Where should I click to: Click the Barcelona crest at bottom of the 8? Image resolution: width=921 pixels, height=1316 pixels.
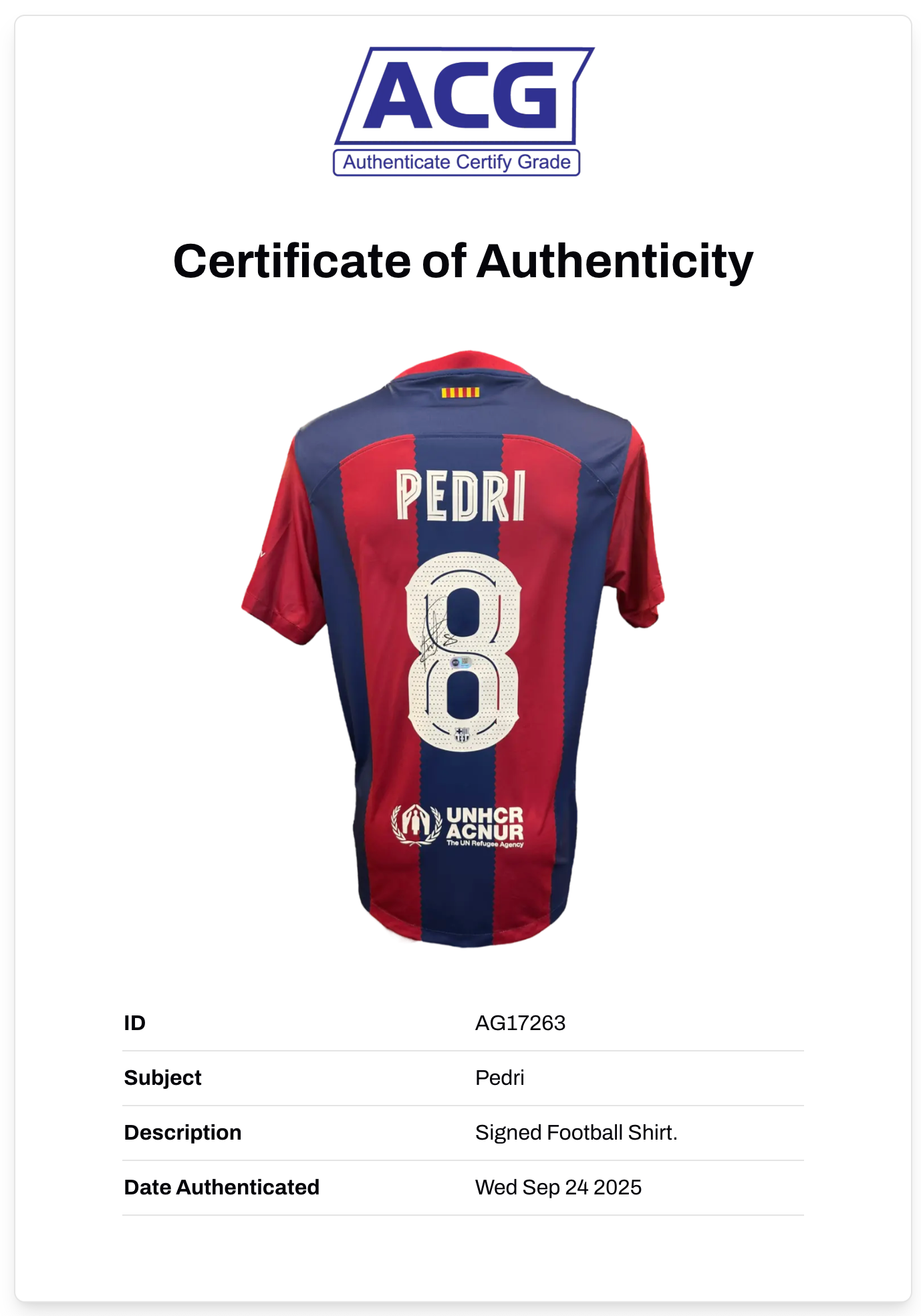click(462, 735)
